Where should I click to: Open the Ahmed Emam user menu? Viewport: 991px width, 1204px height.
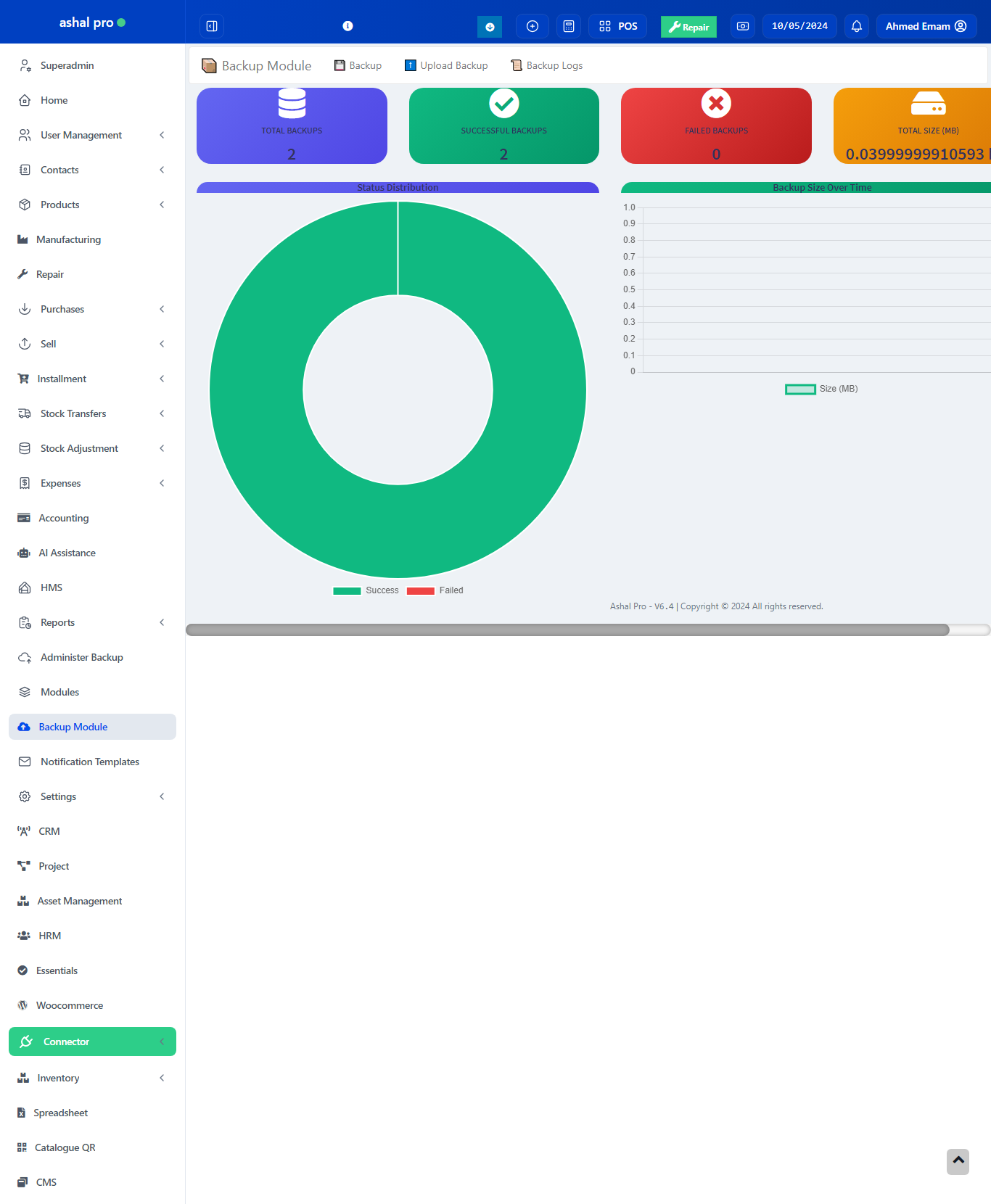[x=926, y=26]
